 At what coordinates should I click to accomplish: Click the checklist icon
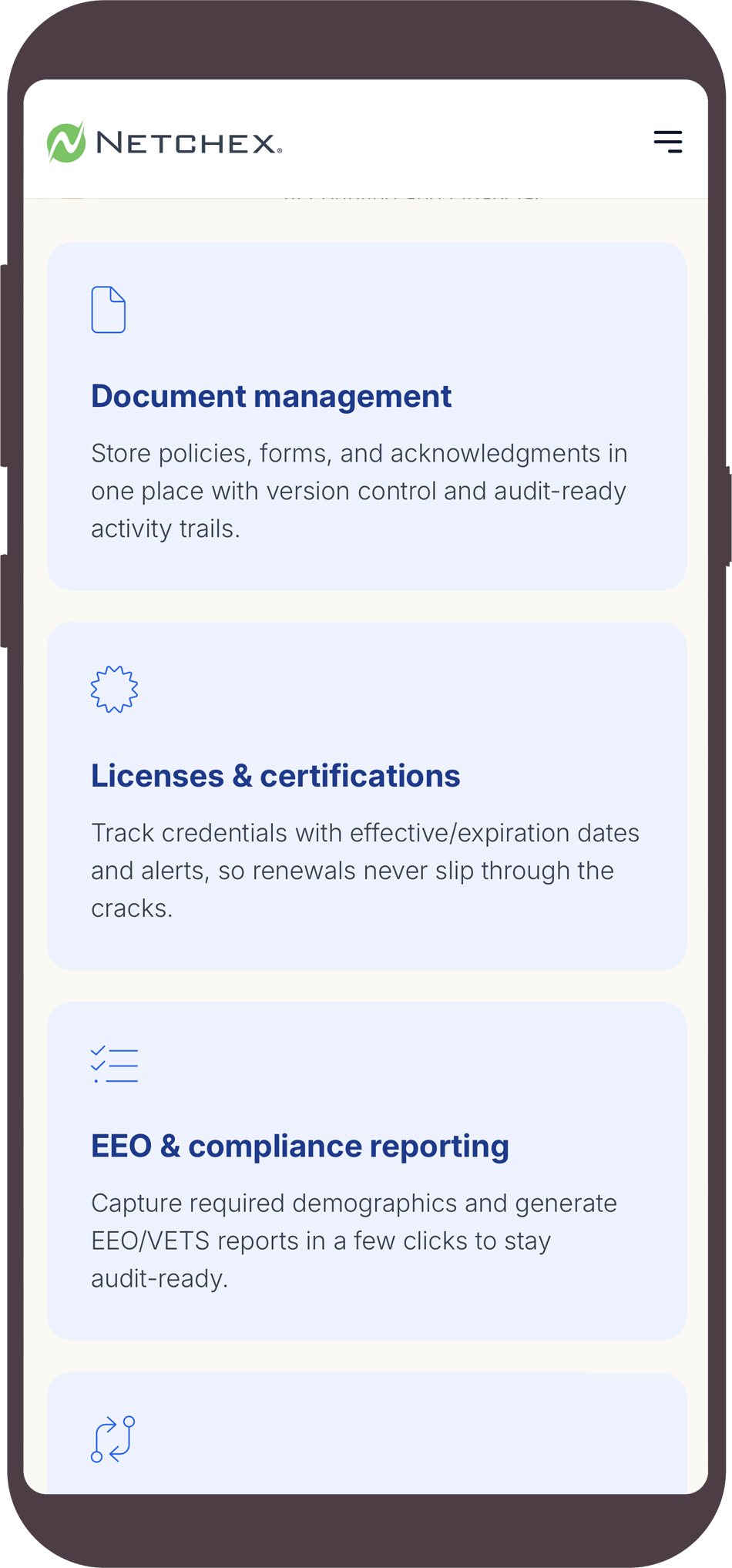click(114, 1065)
